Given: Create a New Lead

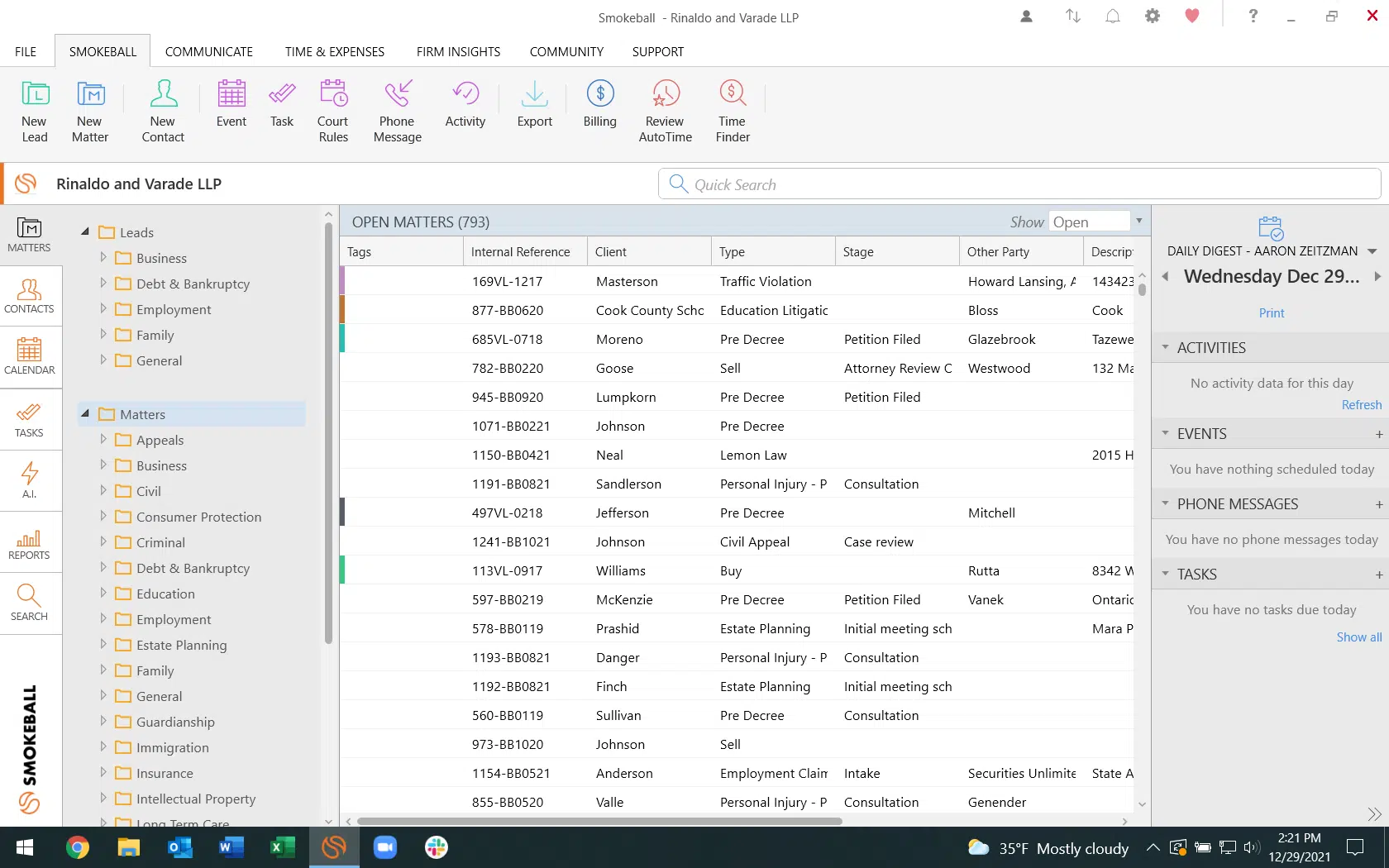Looking at the screenshot, I should coord(34,110).
